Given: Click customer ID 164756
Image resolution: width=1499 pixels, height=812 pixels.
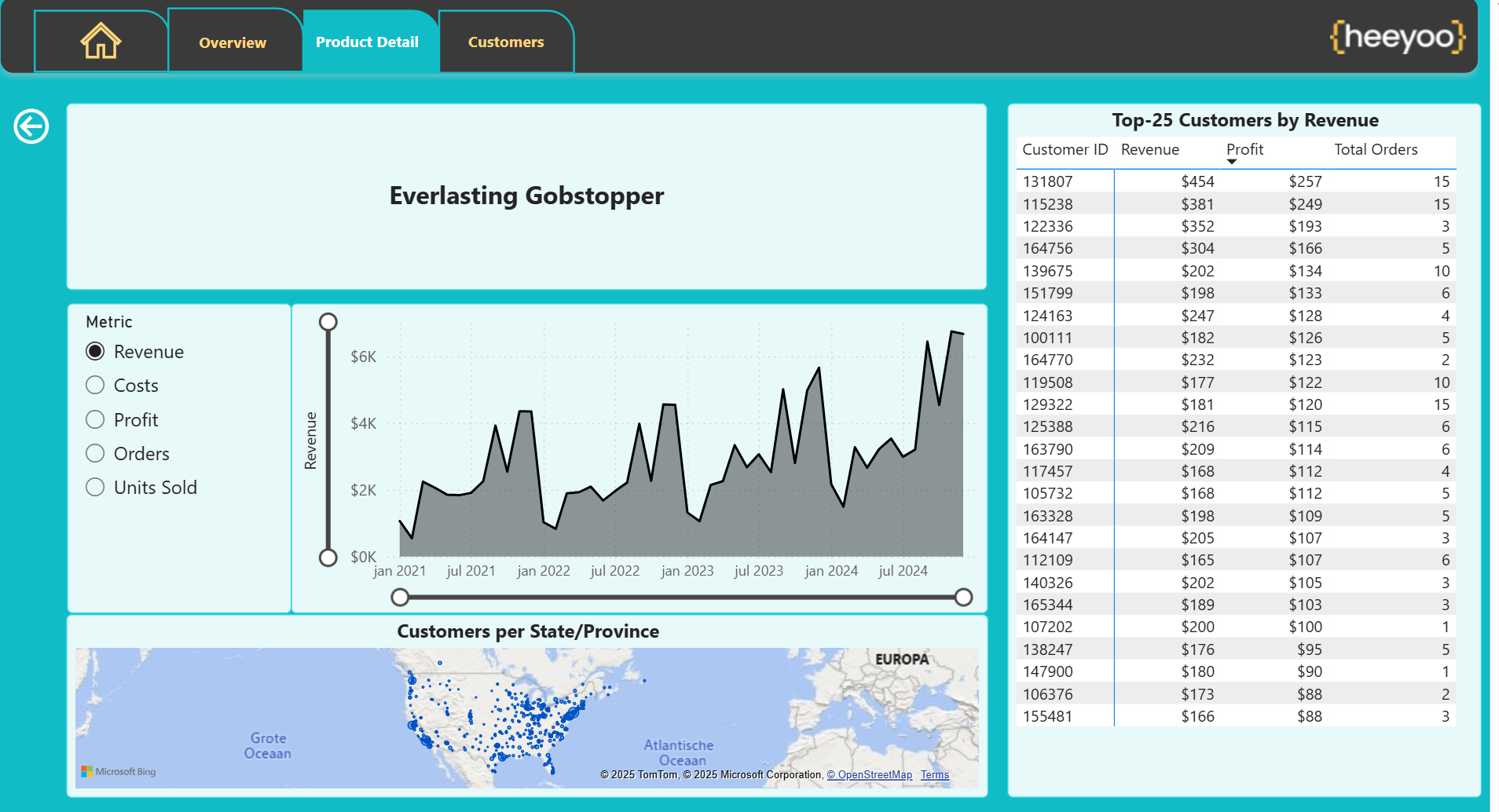Looking at the screenshot, I should 1047,248.
